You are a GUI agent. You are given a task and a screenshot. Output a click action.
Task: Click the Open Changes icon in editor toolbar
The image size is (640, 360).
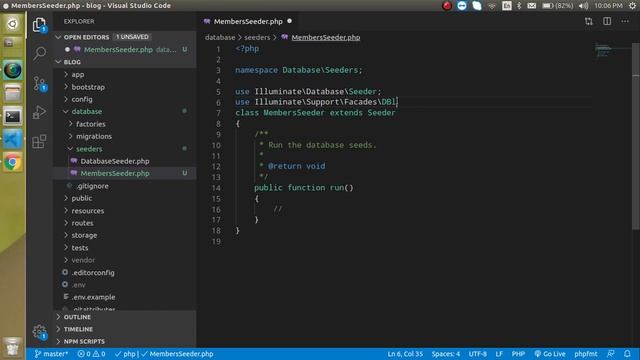click(x=589, y=21)
